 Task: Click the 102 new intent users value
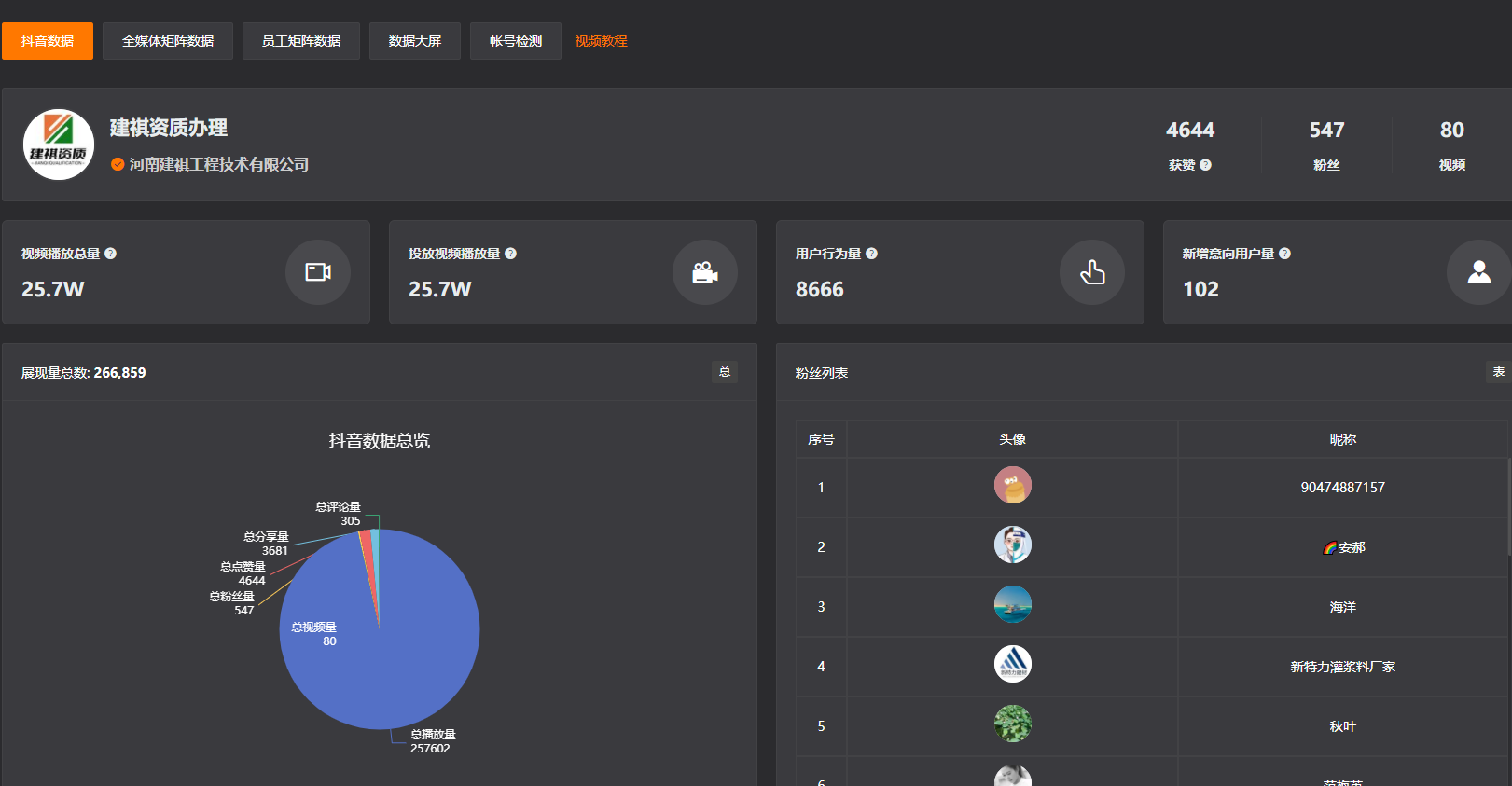[1201, 290]
